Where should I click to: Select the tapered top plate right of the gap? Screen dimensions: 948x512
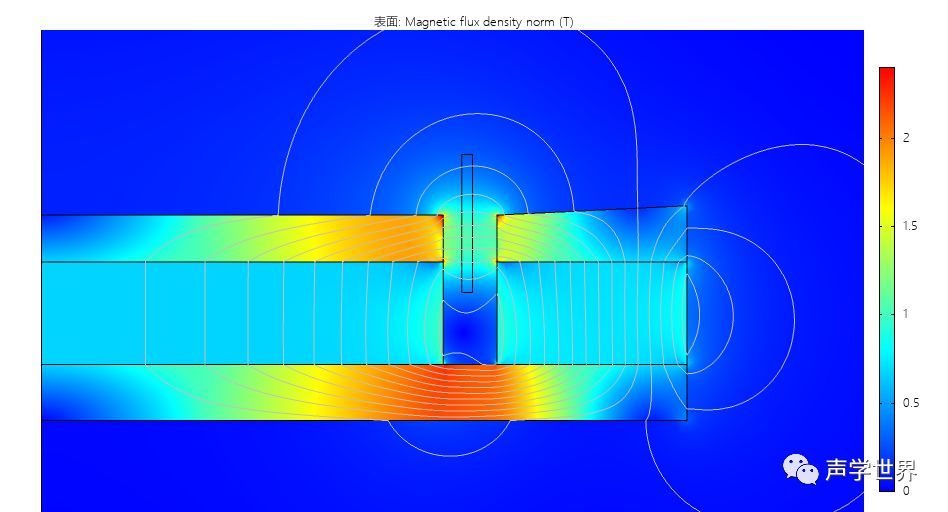click(590, 236)
